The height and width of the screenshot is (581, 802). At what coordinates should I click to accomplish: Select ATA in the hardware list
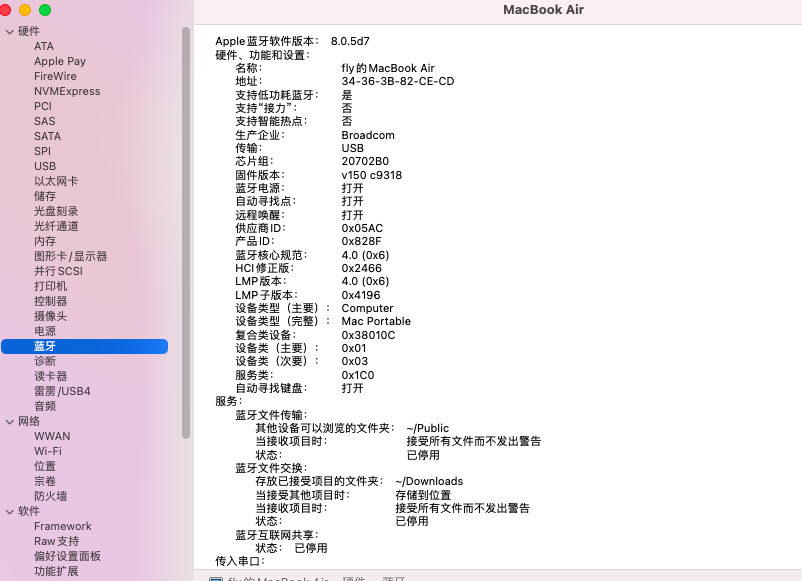(44, 46)
